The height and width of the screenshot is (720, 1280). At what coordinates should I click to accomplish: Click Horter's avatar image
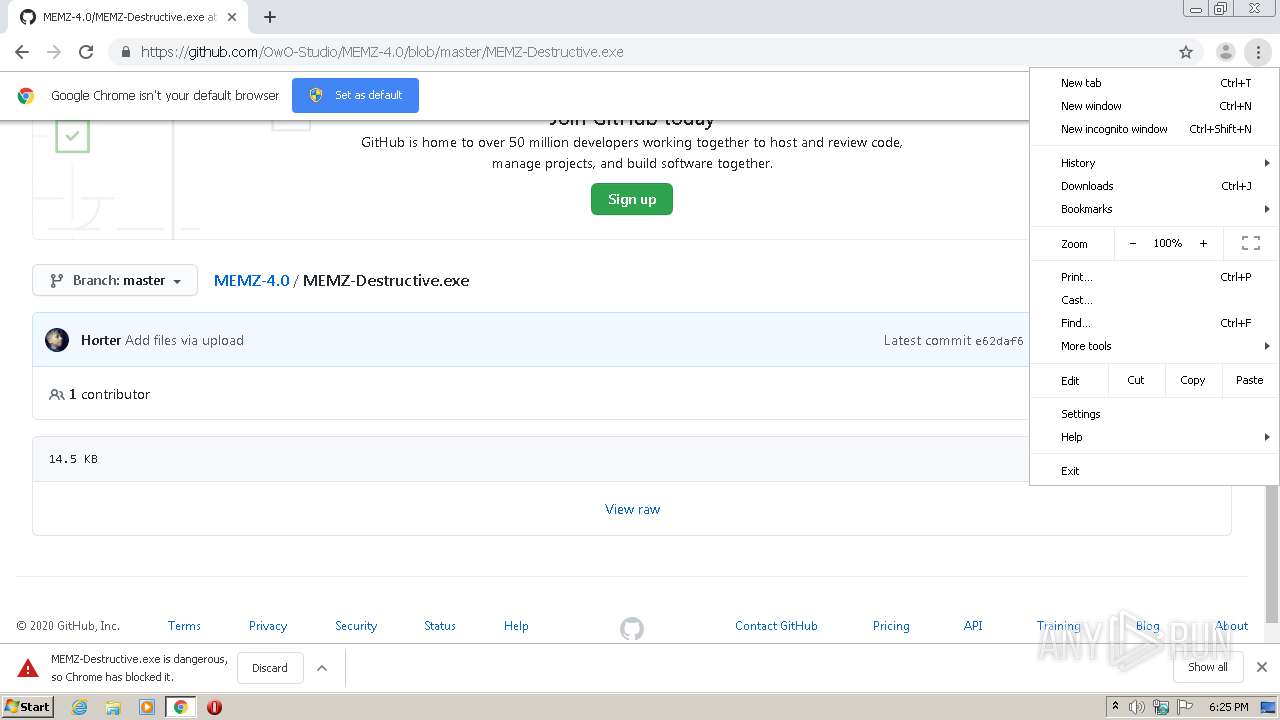point(57,340)
